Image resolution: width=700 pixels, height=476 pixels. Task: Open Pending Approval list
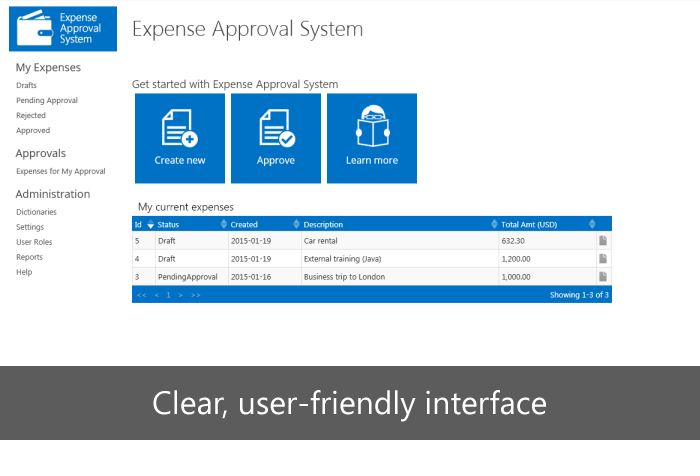47,100
